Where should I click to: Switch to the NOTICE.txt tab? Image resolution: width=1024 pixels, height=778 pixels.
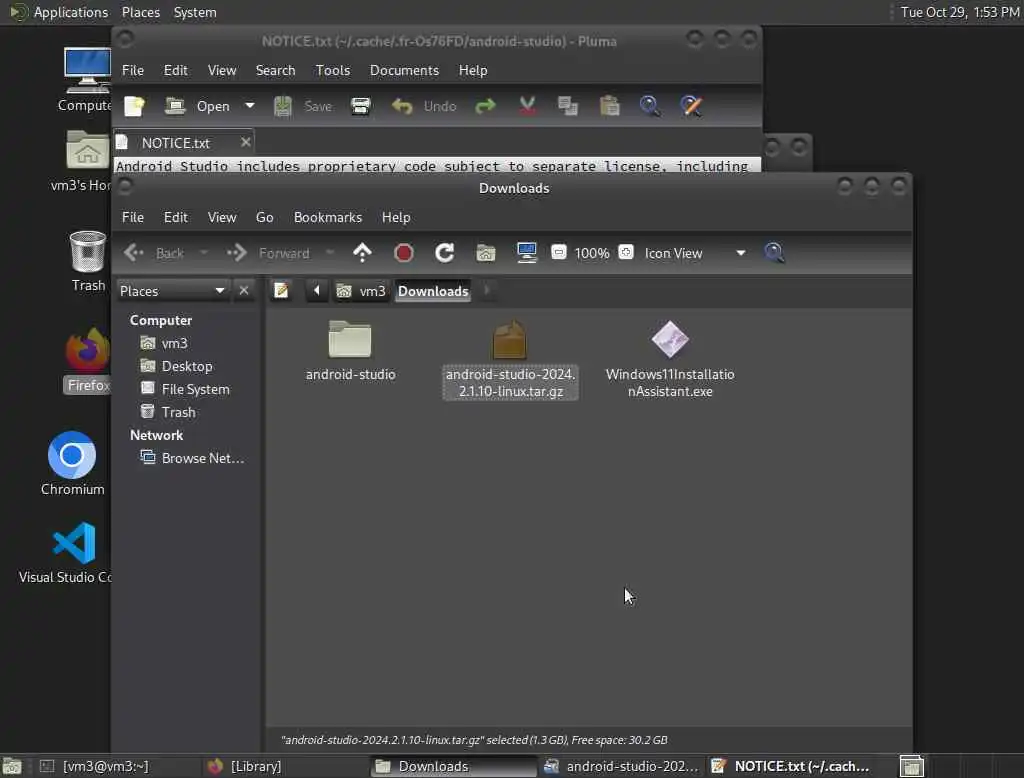(176, 142)
